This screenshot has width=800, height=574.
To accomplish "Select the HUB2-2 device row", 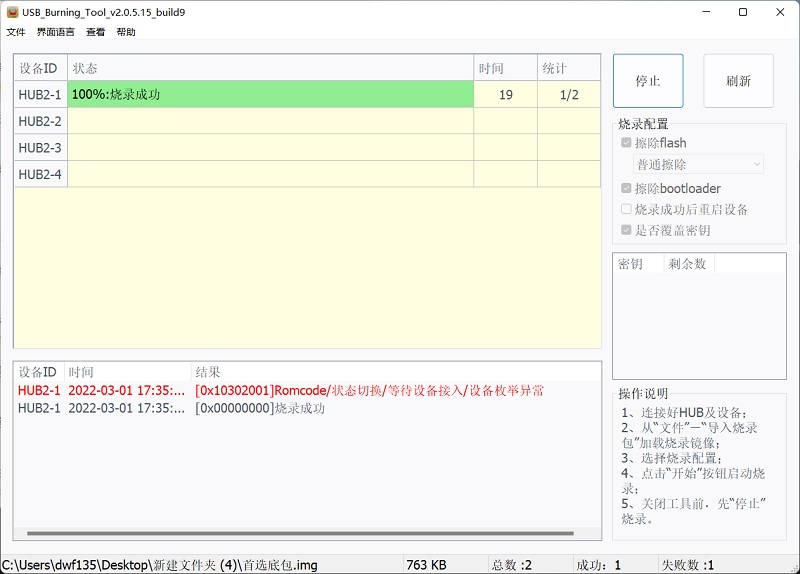I will click(307, 121).
